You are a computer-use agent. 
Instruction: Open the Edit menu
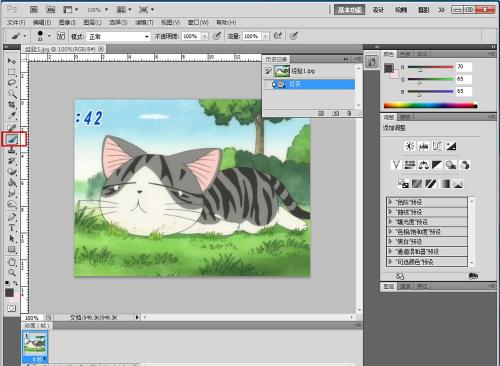coord(42,22)
